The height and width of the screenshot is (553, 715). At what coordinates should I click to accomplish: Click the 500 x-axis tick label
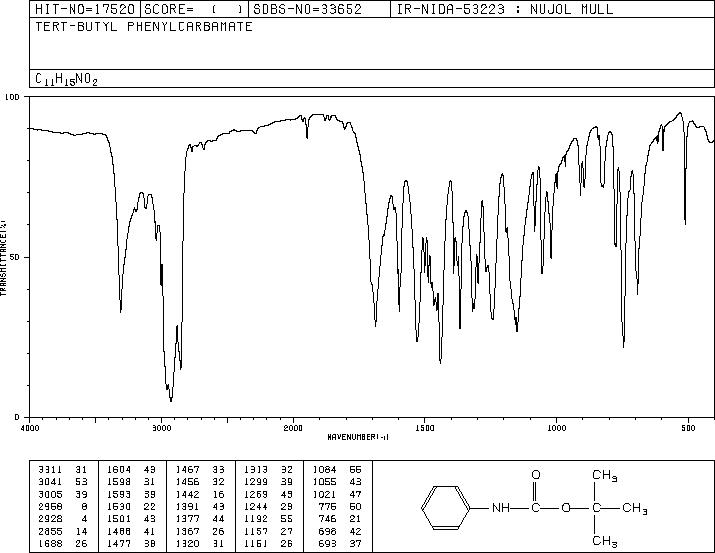(688, 428)
